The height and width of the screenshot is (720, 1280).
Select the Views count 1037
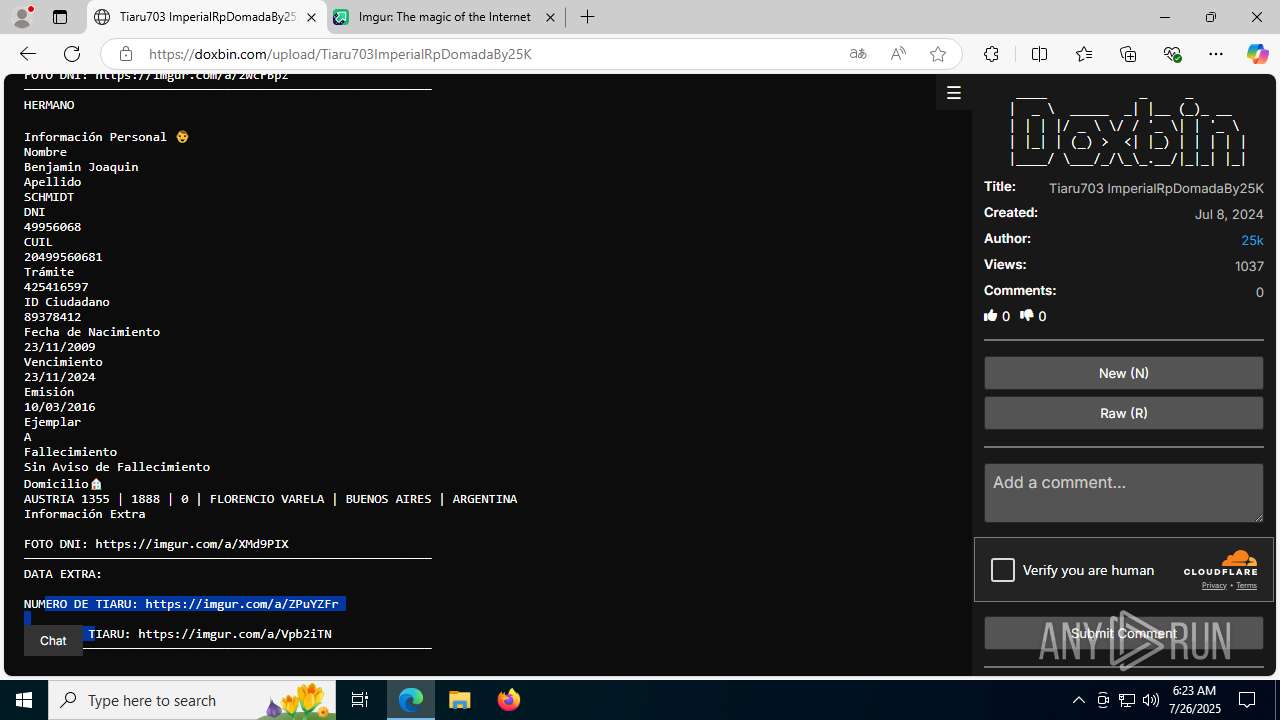(1249, 266)
